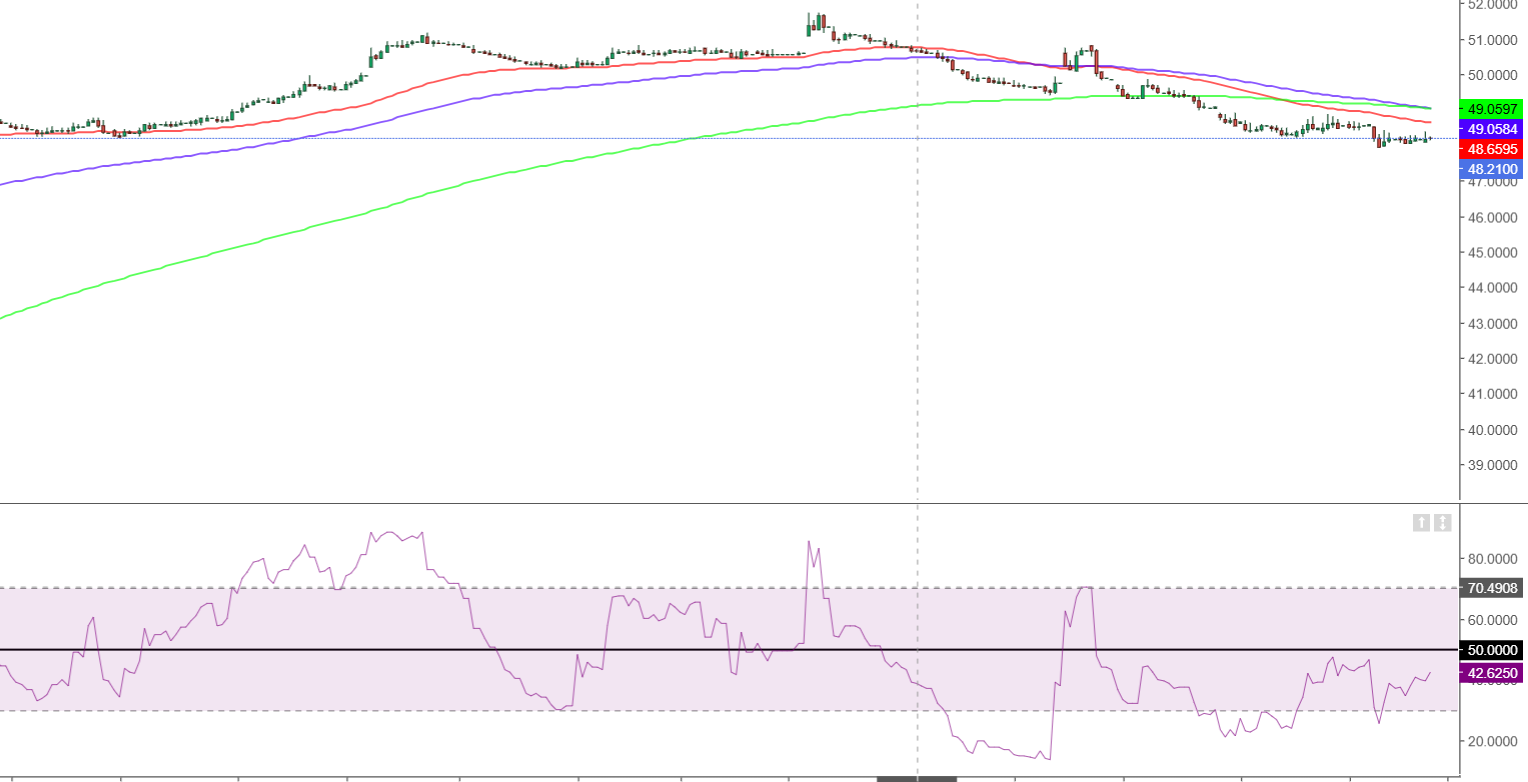This screenshot has height=782, width=1528.
Task: Click the 40.0000 price axis tick
Action: click(1490, 430)
